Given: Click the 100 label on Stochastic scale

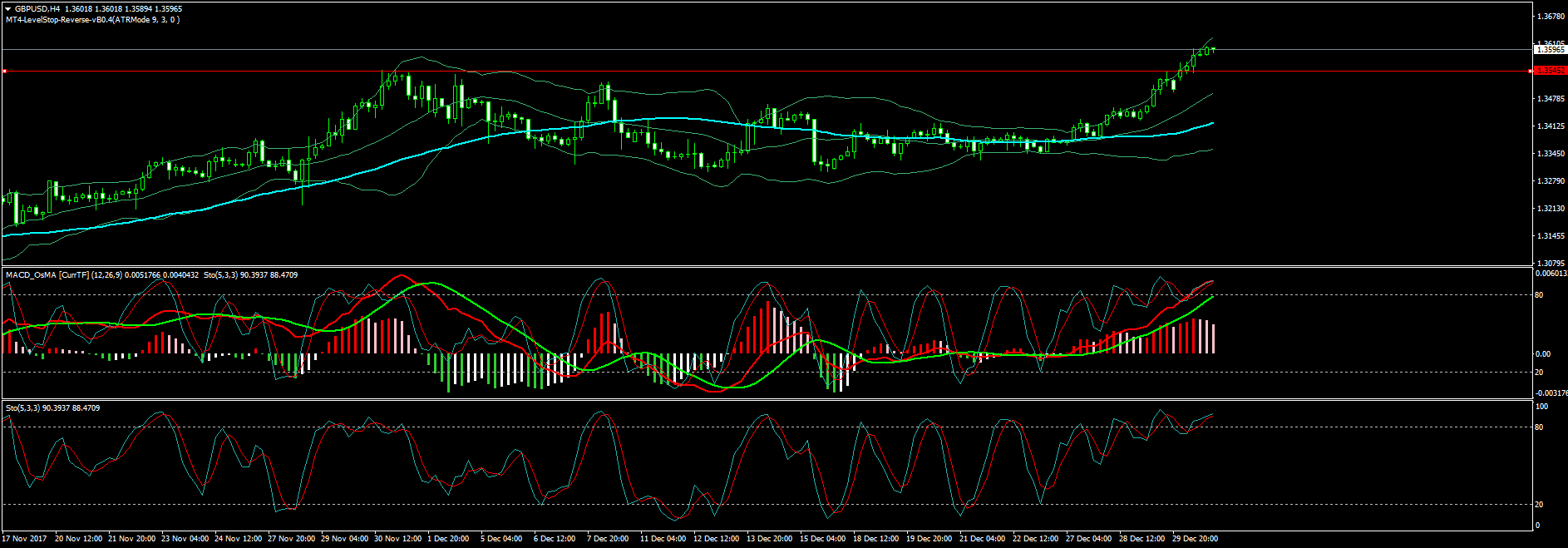Looking at the screenshot, I should 1541,407.
